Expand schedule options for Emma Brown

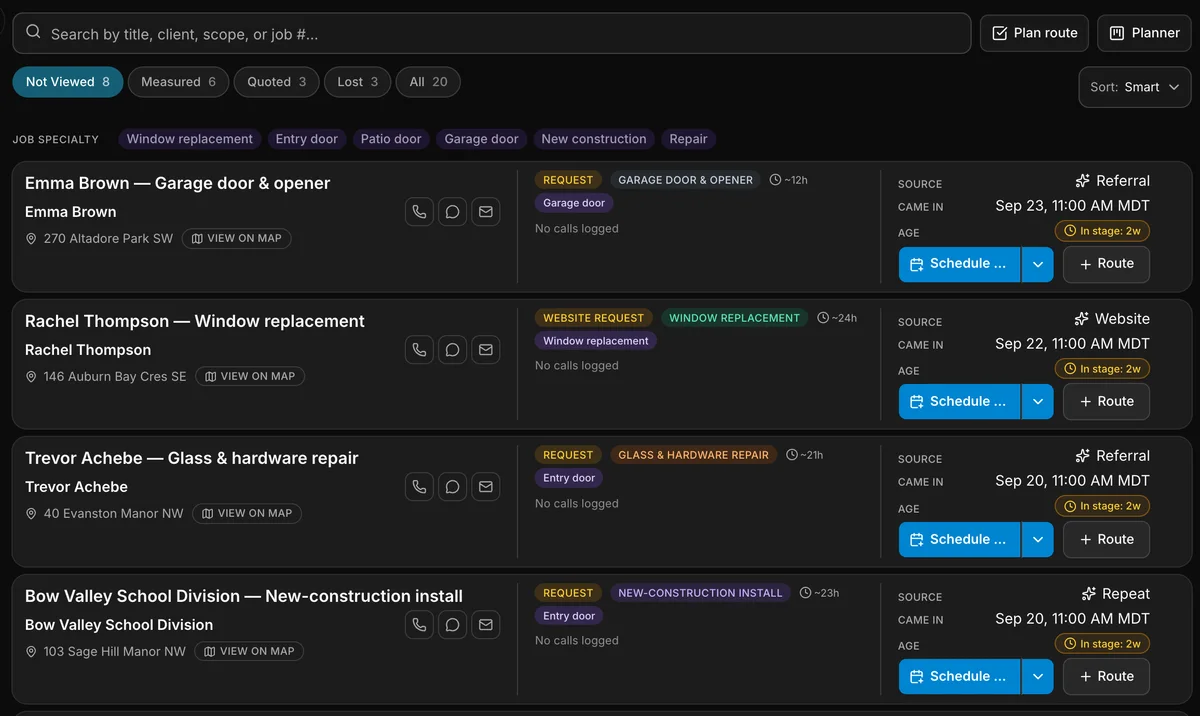click(1037, 264)
